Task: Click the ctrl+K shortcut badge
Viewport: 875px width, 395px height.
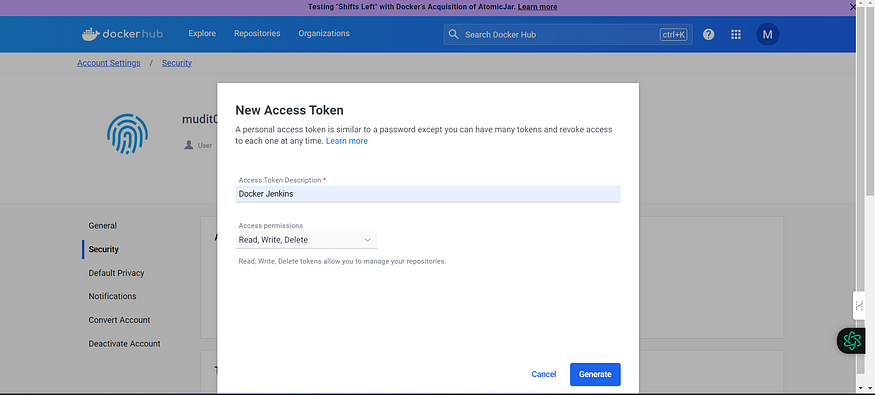Action: (x=674, y=35)
